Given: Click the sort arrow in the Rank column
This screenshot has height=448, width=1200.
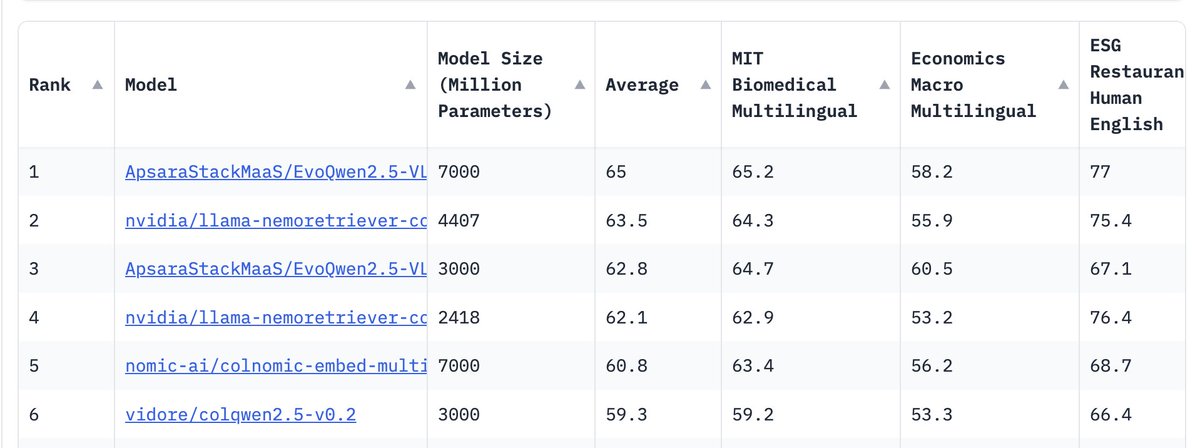Looking at the screenshot, I should pos(97,85).
